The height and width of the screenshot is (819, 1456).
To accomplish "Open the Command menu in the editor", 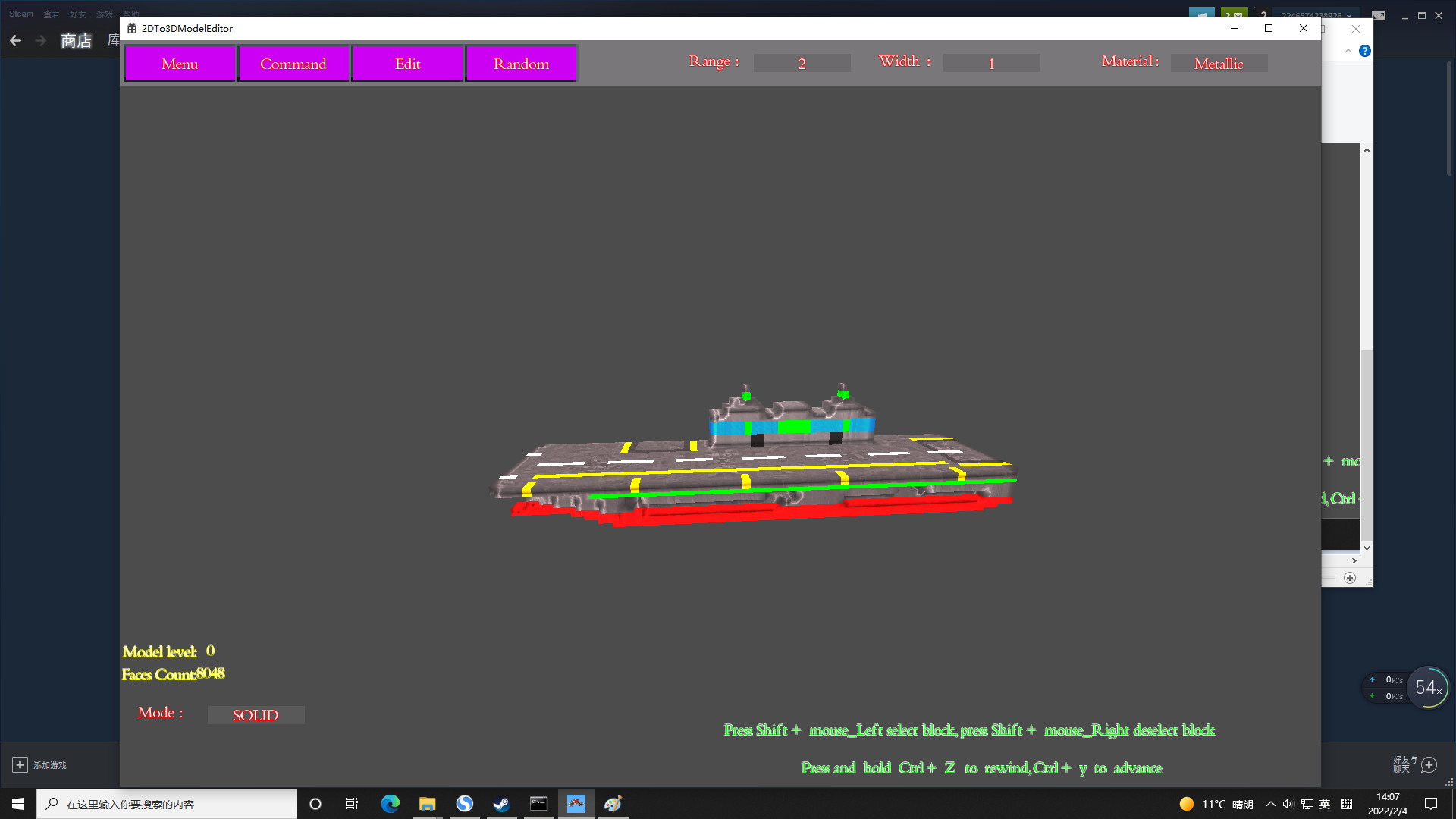I will (x=293, y=64).
